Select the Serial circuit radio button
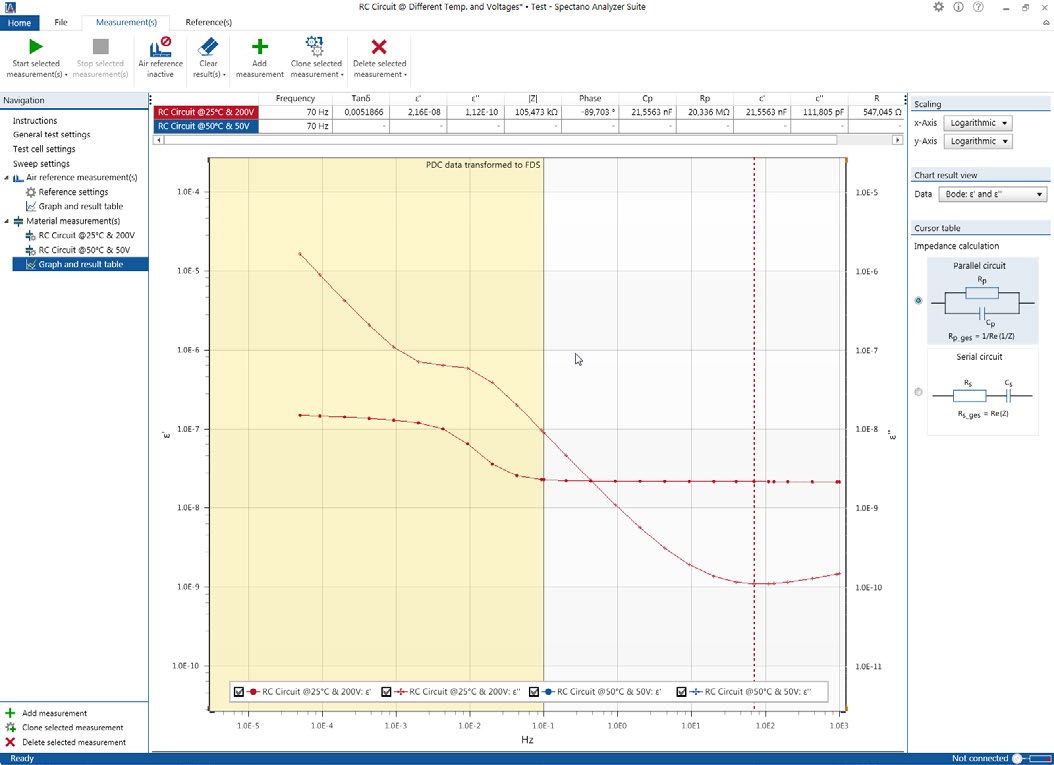The width and height of the screenshot is (1054, 765). (919, 392)
